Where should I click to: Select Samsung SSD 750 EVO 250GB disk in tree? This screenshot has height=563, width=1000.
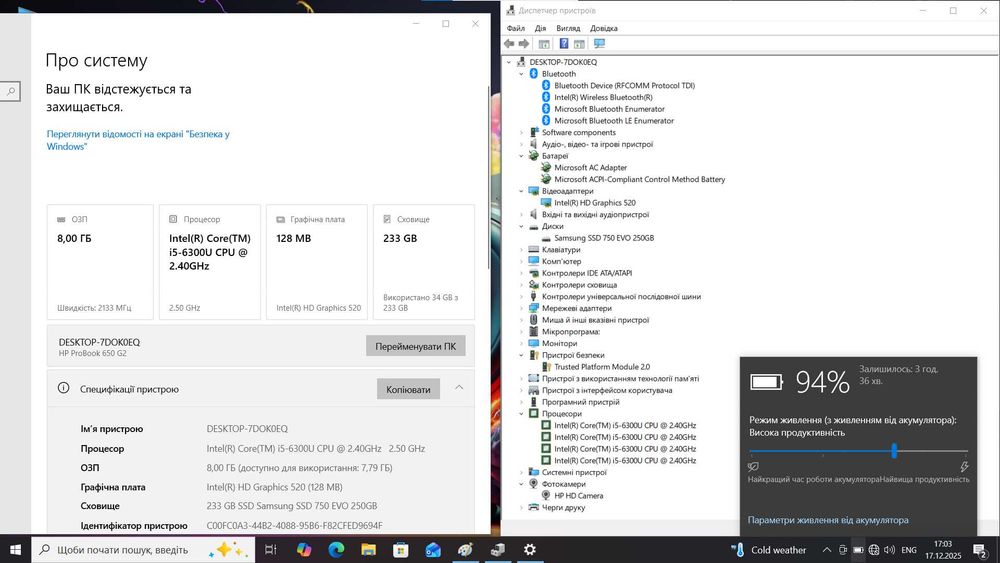click(x=604, y=238)
